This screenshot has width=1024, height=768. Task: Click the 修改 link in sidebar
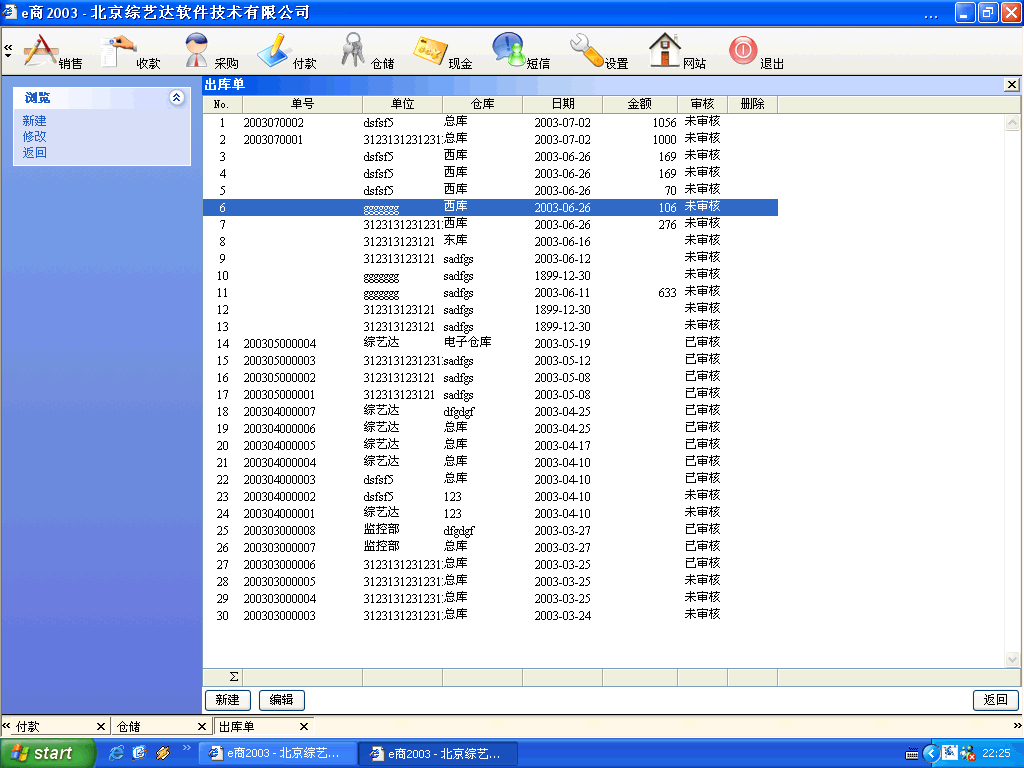coord(35,137)
